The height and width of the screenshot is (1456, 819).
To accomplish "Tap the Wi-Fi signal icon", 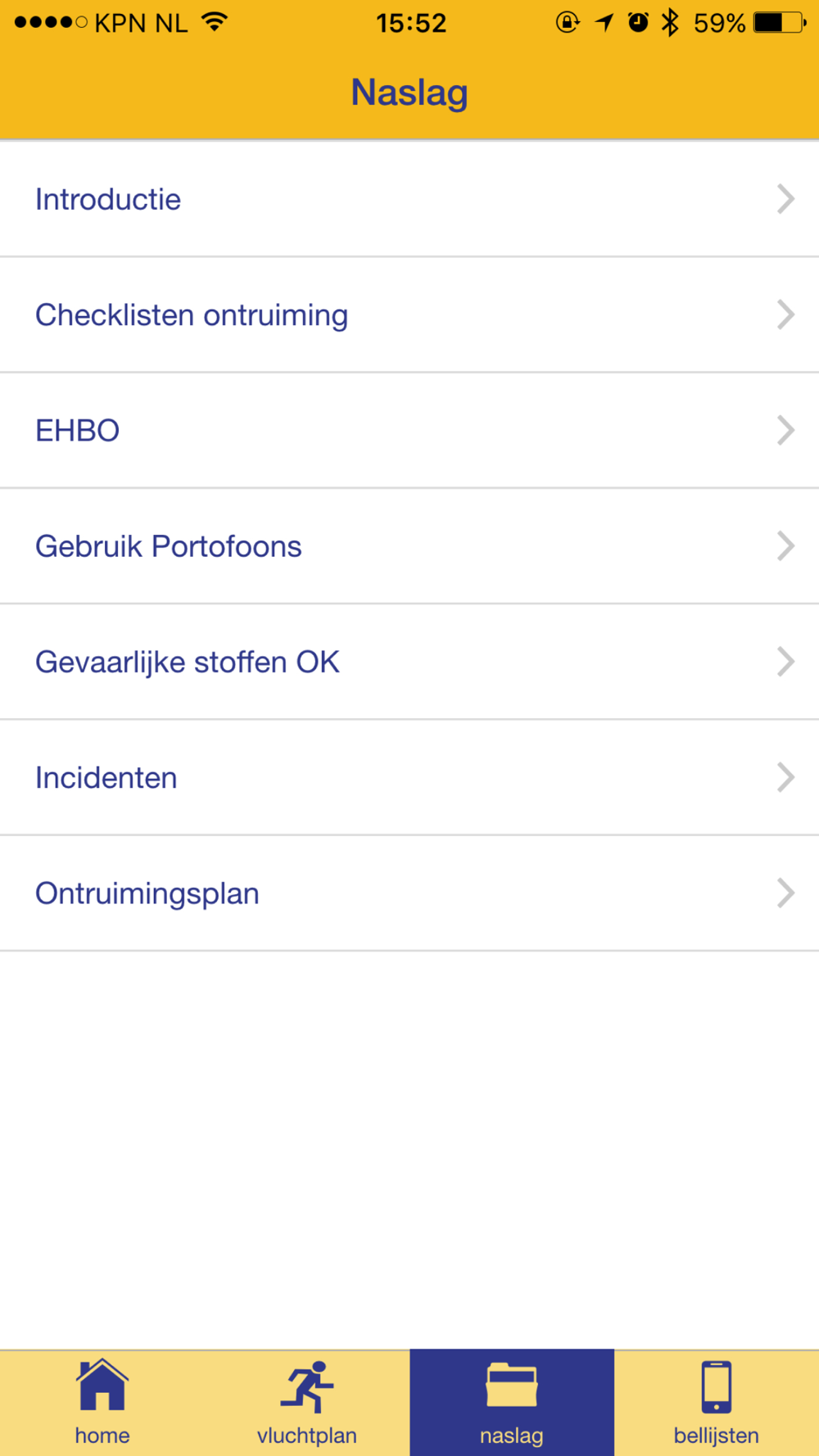I will tap(215, 22).
